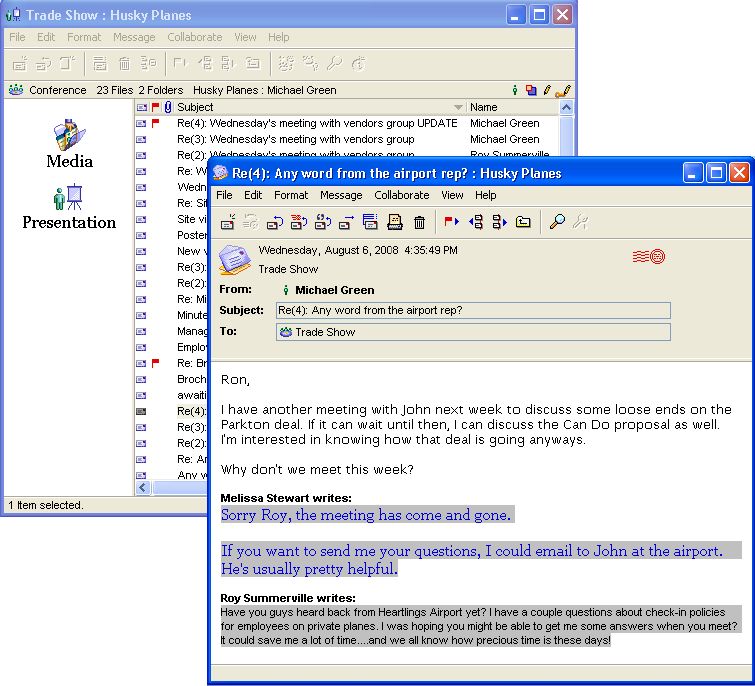
Task: Click the attachment paperclip column header
Action: [x=168, y=107]
